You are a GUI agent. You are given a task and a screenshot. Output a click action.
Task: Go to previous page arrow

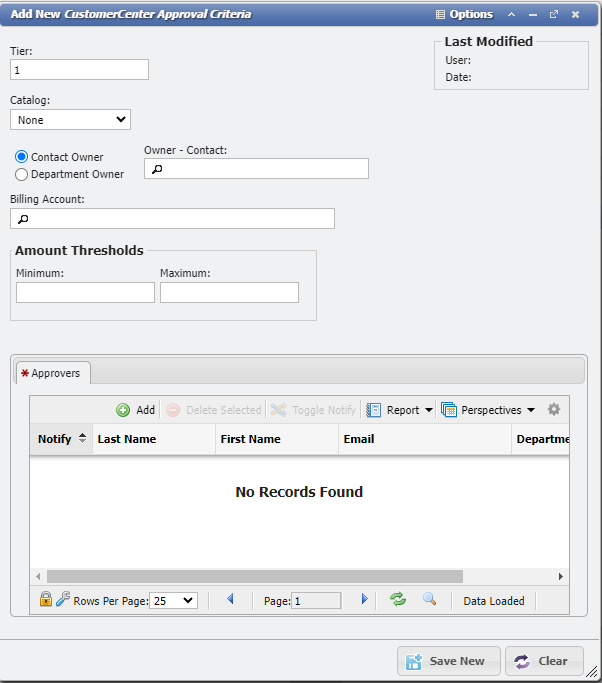click(231, 600)
